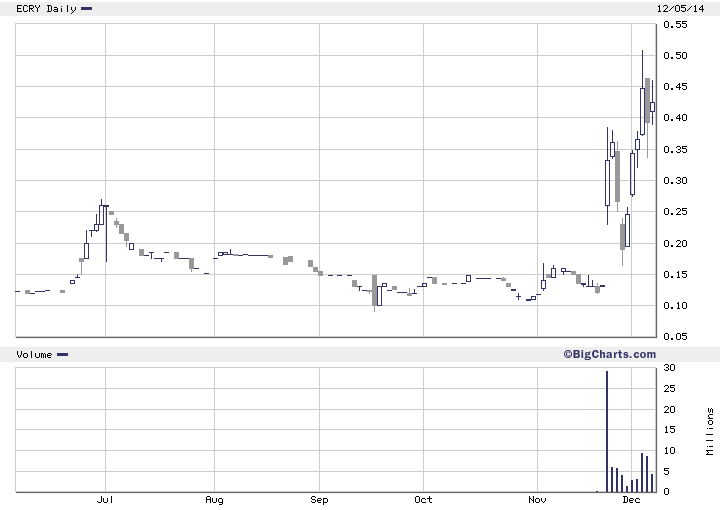
Task: Click the Aug month axis label
Action: [214, 500]
